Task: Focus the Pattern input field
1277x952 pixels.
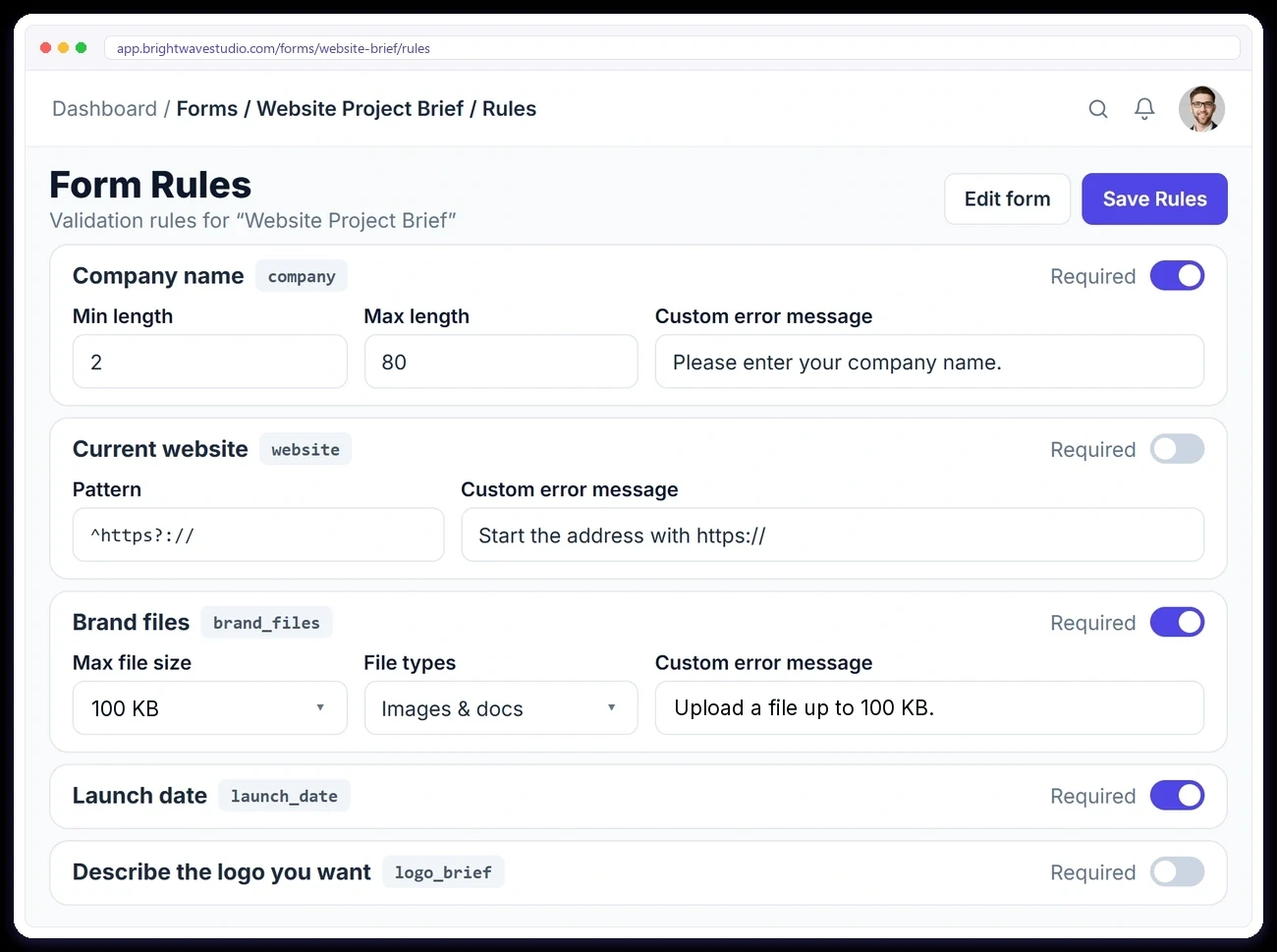Action: (x=258, y=534)
